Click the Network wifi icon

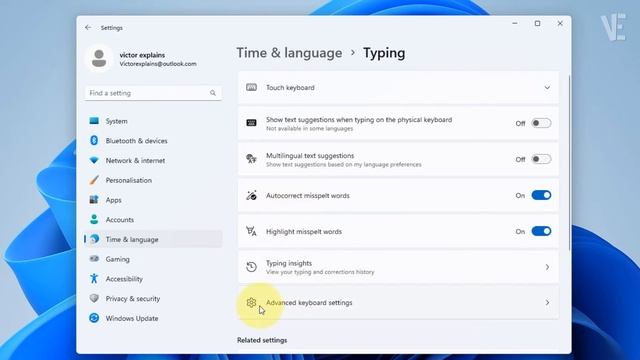[94, 160]
